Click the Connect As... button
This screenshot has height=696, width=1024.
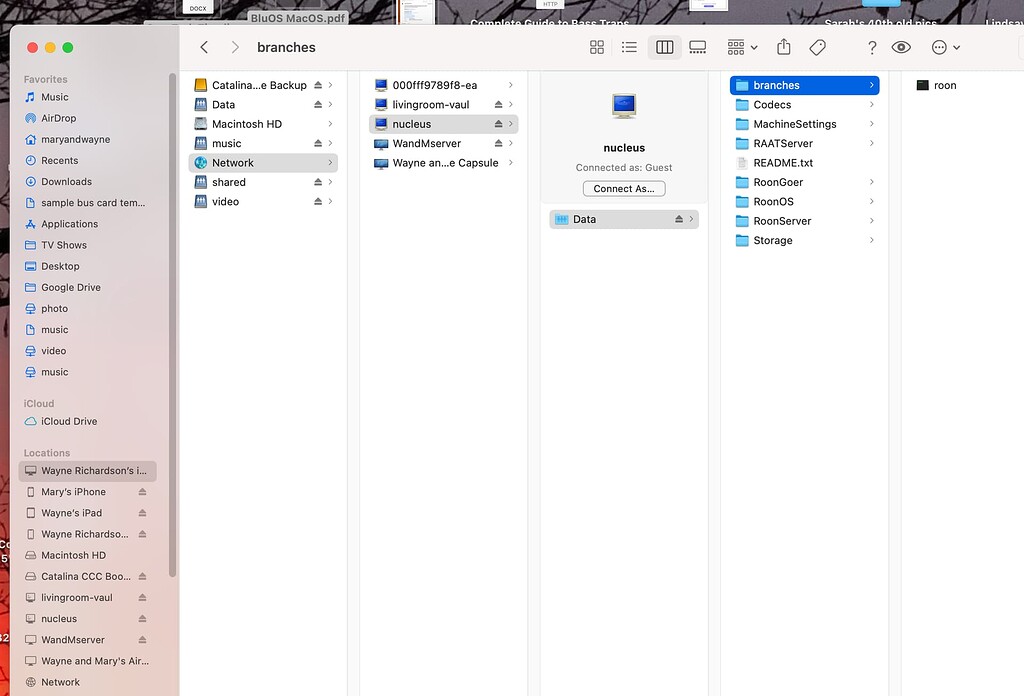click(x=624, y=188)
